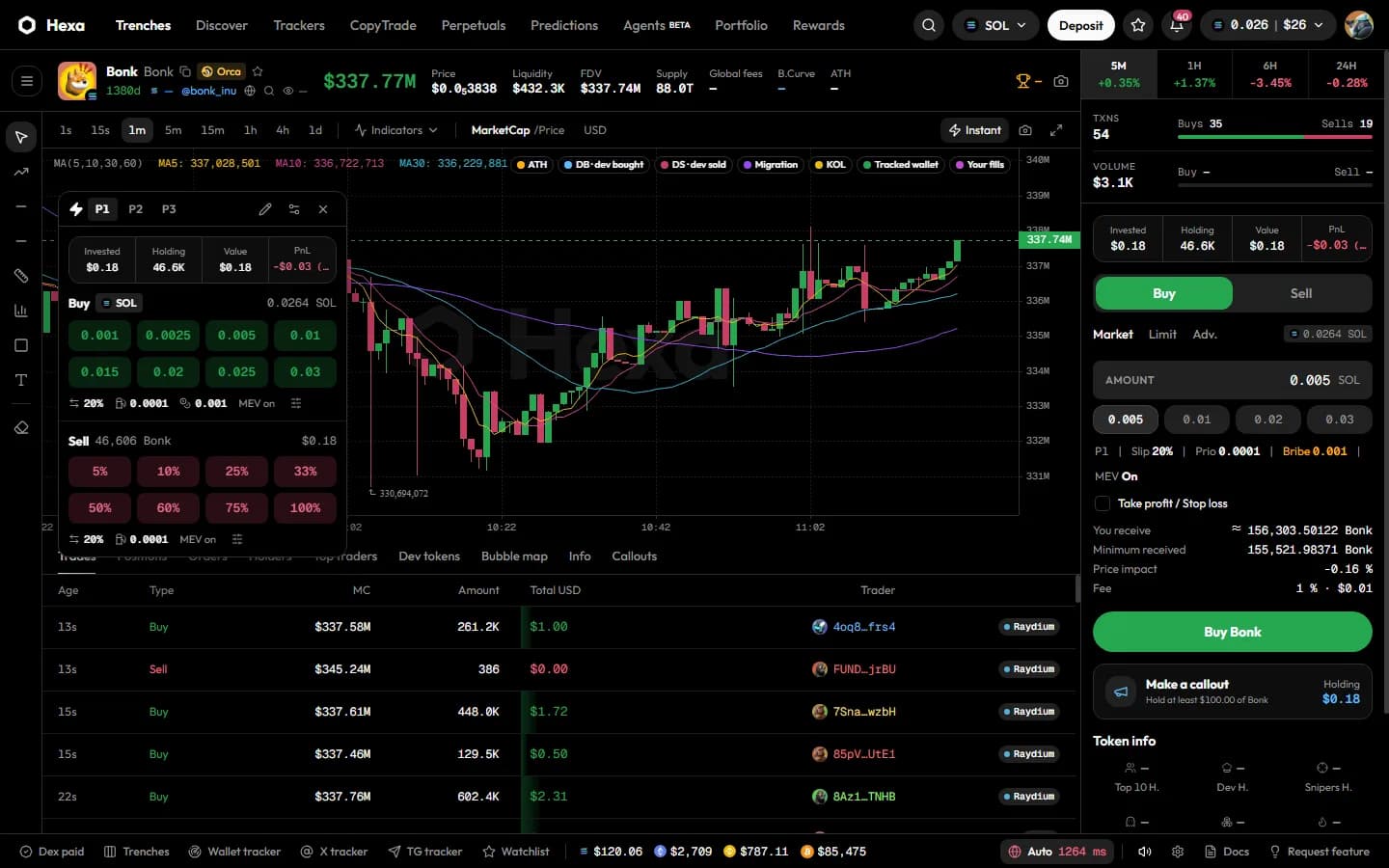The image size is (1389, 868).
Task: Select the eraser drawing tool
Action: click(21, 427)
